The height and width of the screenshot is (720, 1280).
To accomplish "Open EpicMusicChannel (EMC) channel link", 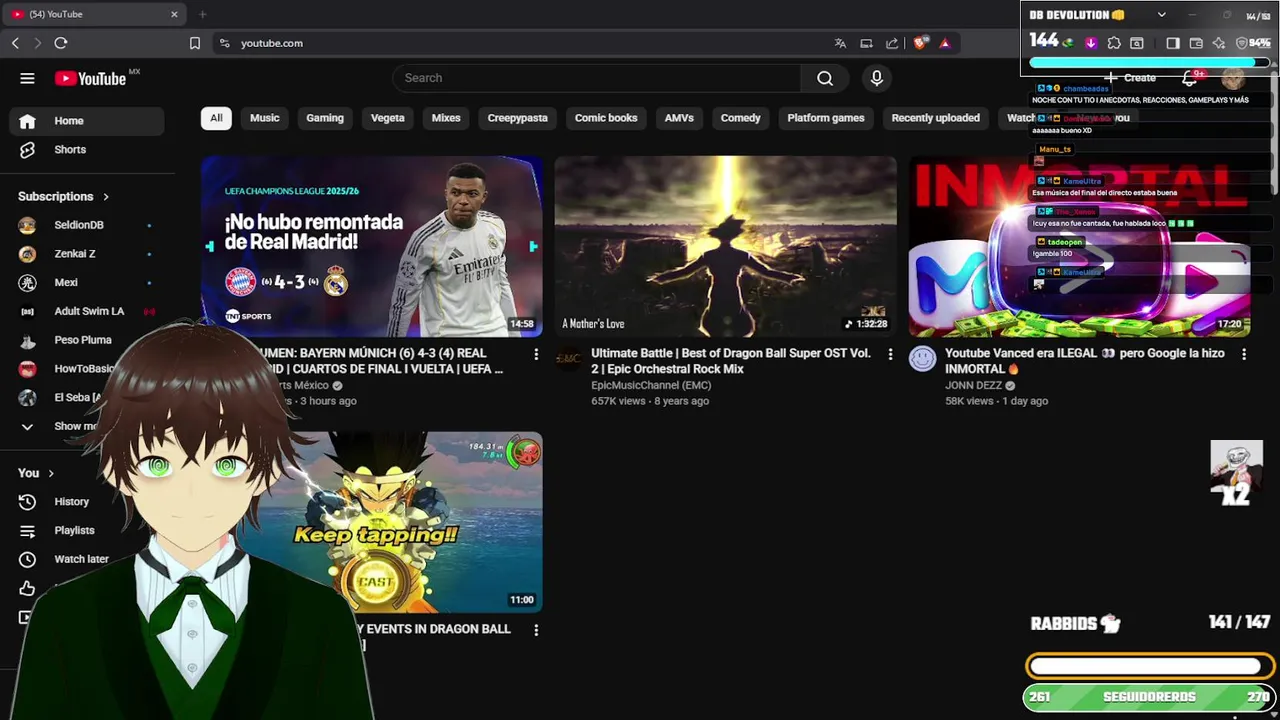I will [651, 385].
